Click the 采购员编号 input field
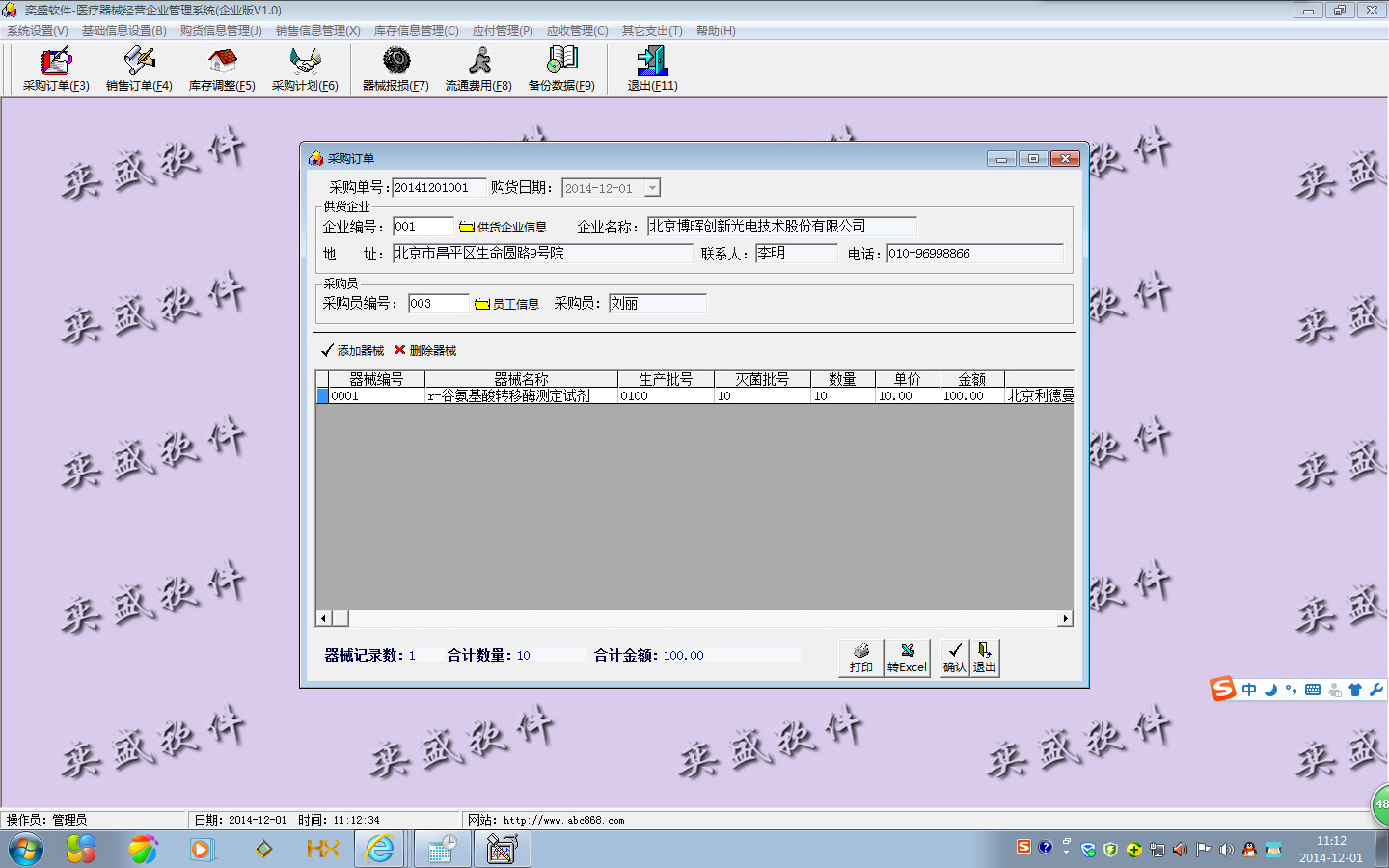The image size is (1389, 868). (x=438, y=304)
